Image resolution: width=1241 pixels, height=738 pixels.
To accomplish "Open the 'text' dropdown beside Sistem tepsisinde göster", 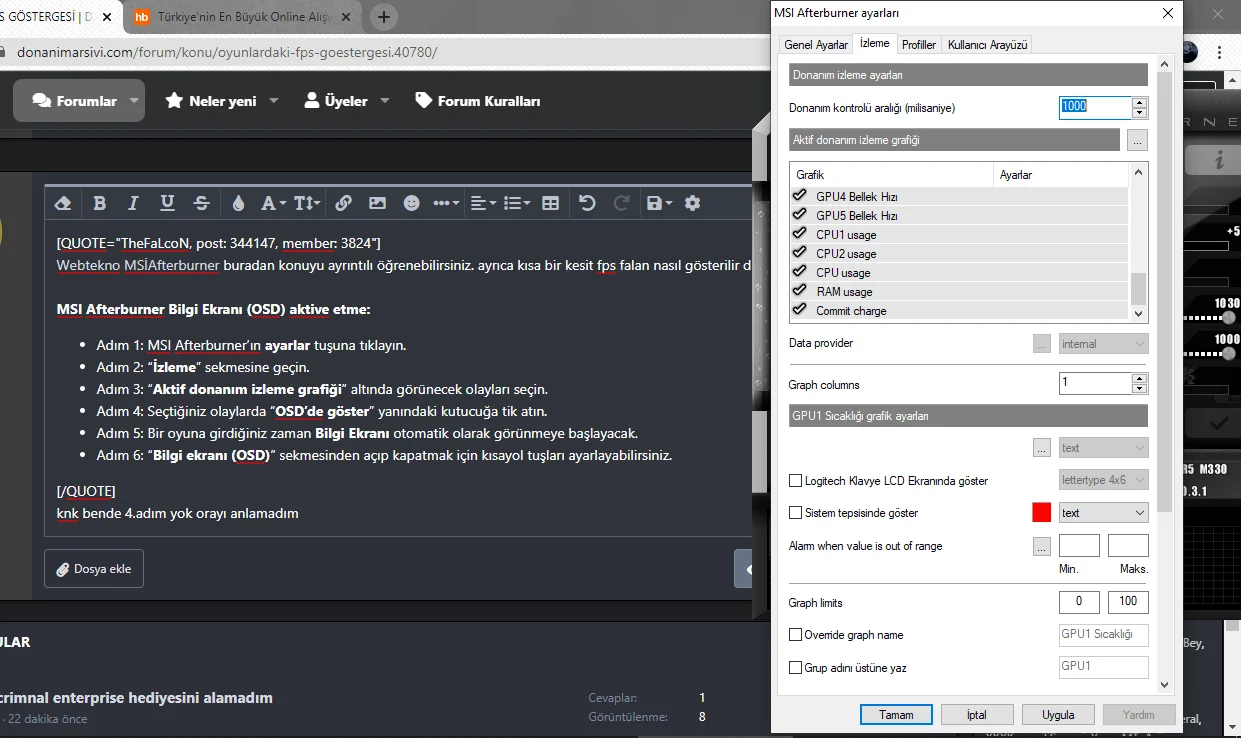I will click(x=1104, y=513).
